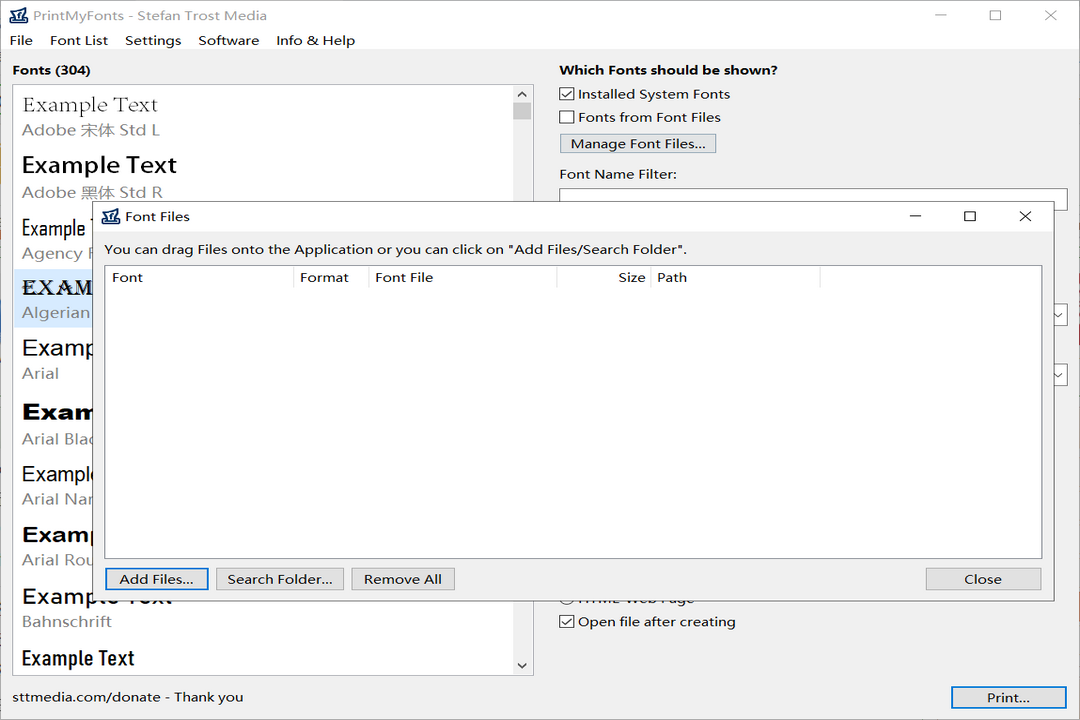Click the Search Folder... button
The width and height of the screenshot is (1080, 720).
click(280, 579)
